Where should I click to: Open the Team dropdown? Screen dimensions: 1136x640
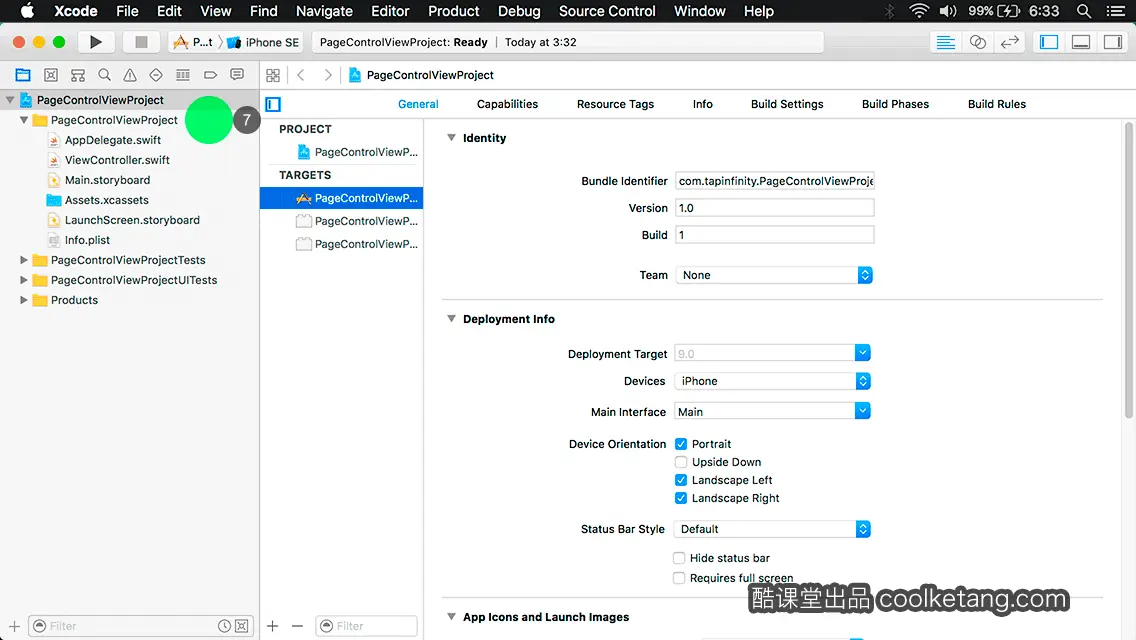click(x=774, y=275)
